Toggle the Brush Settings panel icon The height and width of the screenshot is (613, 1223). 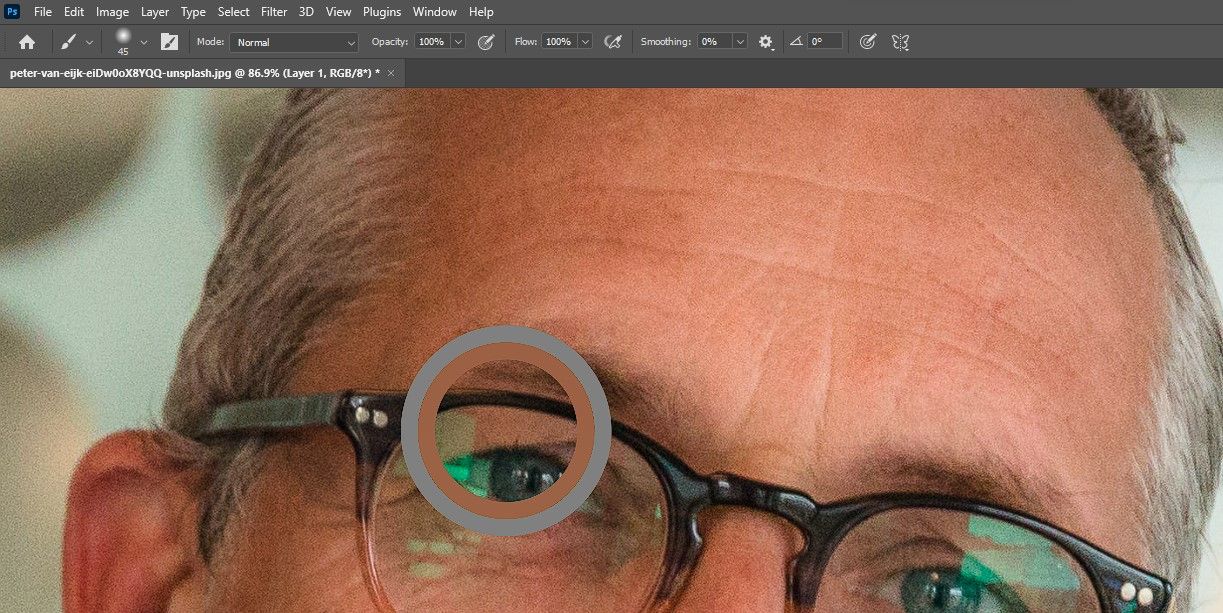coord(170,42)
